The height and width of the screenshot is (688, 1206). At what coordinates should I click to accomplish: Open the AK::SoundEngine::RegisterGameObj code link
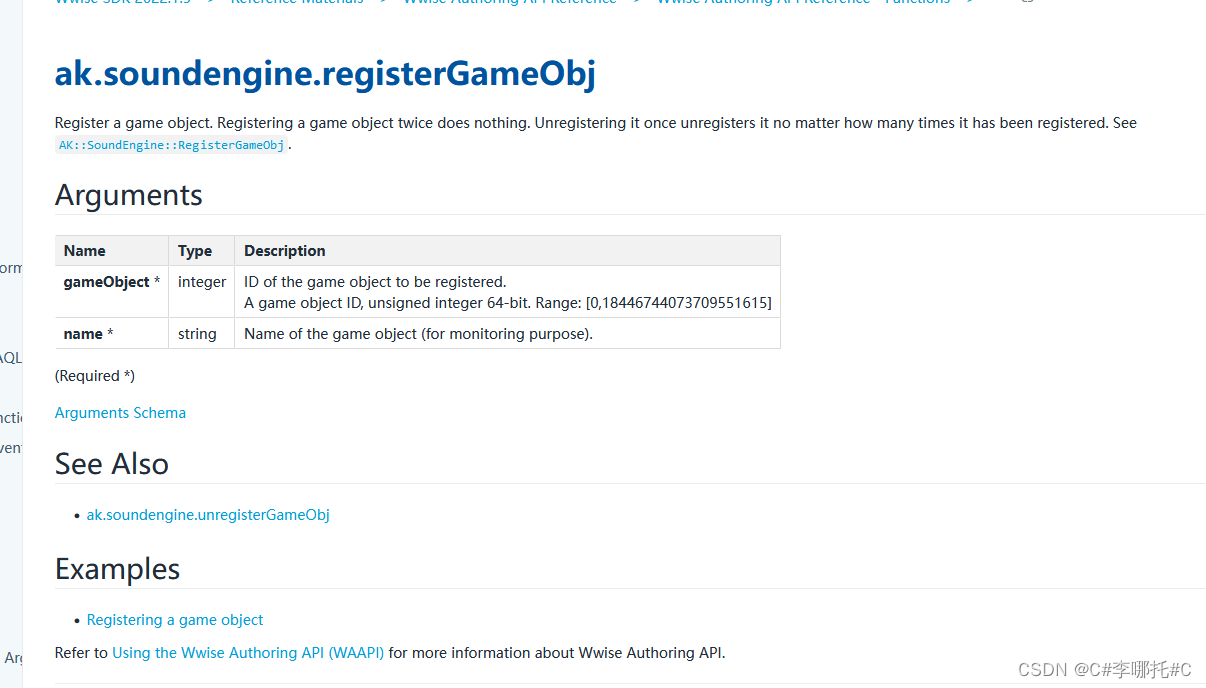(171, 145)
